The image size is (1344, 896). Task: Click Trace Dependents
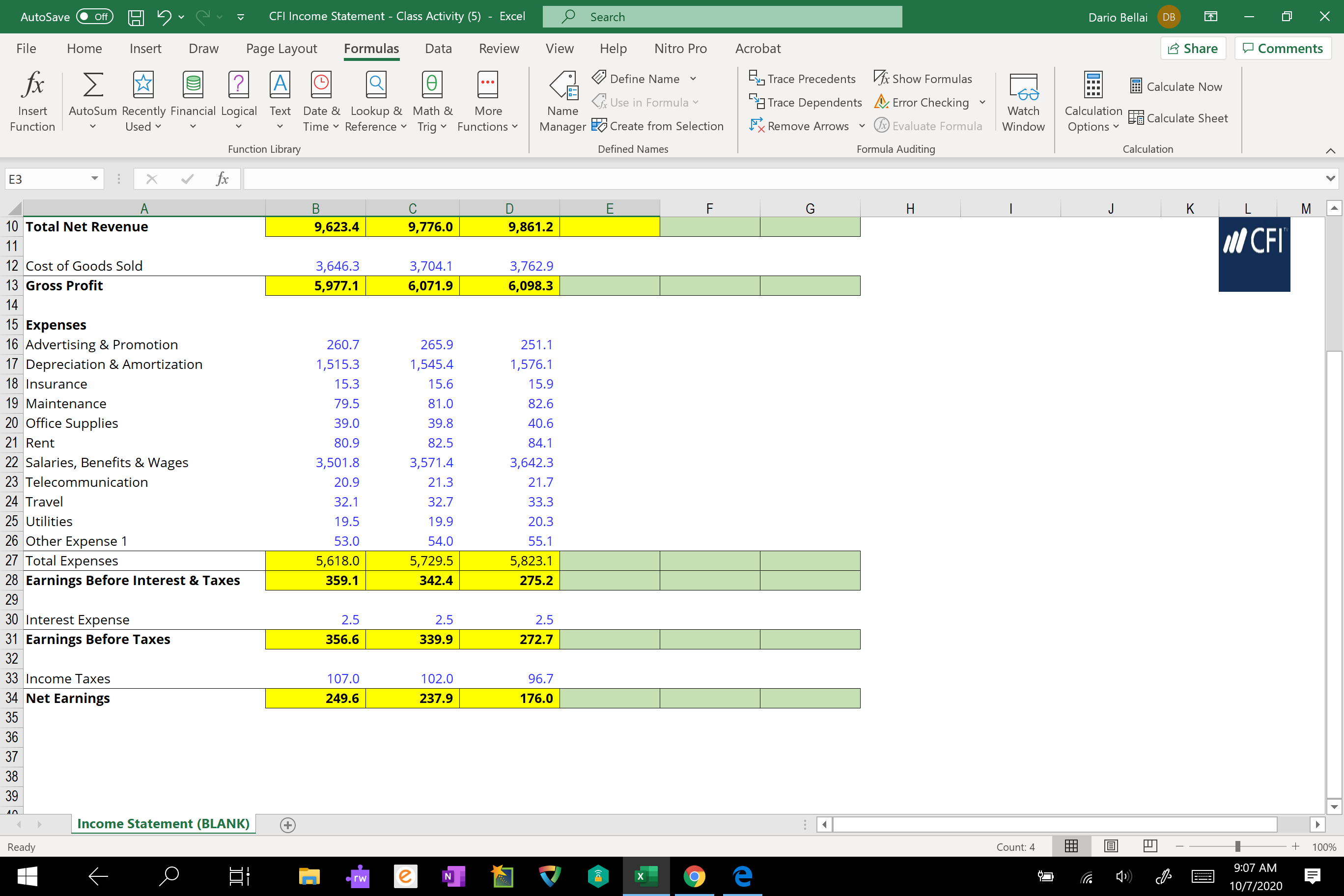coord(805,102)
